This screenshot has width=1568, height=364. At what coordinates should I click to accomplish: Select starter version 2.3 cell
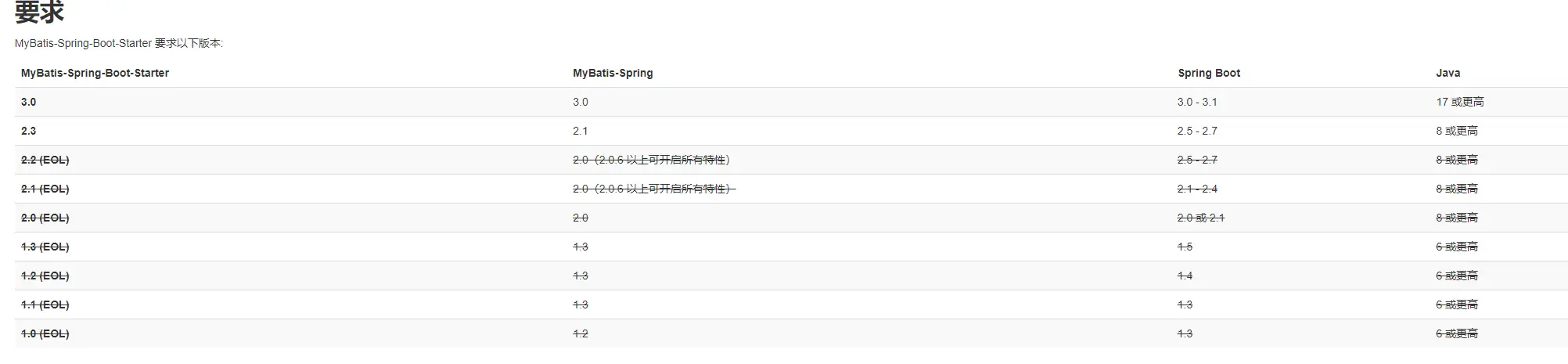tap(29, 131)
